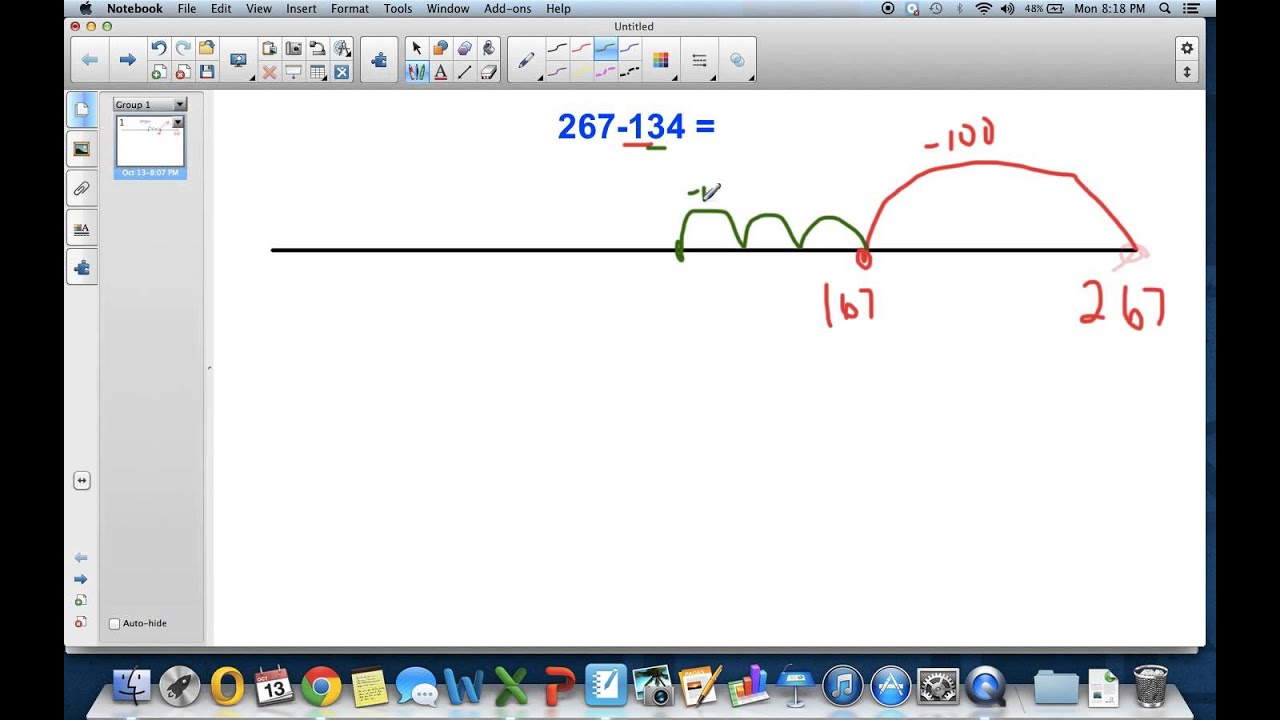
Task: Open the line style properties dropdown
Action: click(699, 60)
